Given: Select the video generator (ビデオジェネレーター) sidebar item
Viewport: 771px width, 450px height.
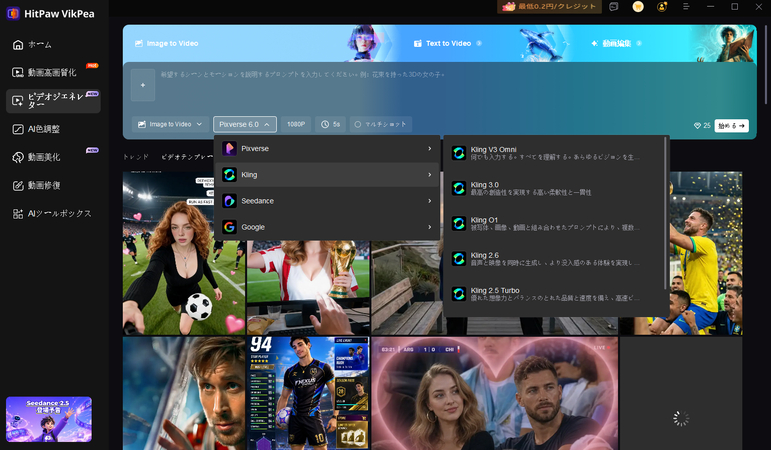Looking at the screenshot, I should (53, 101).
